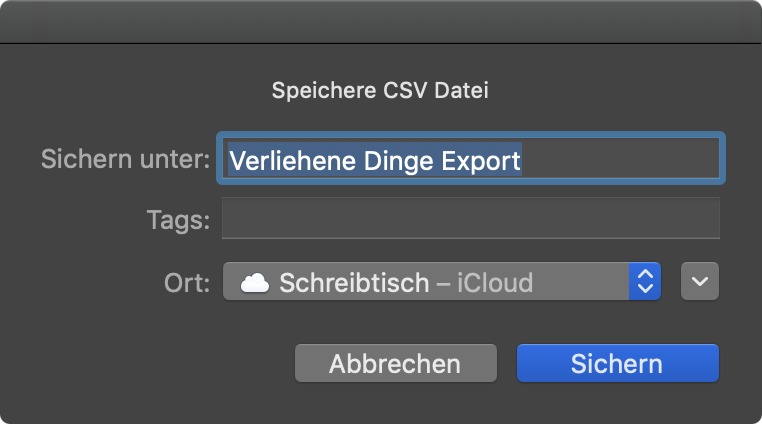Click the Sichern unter: label

[x=125, y=159]
